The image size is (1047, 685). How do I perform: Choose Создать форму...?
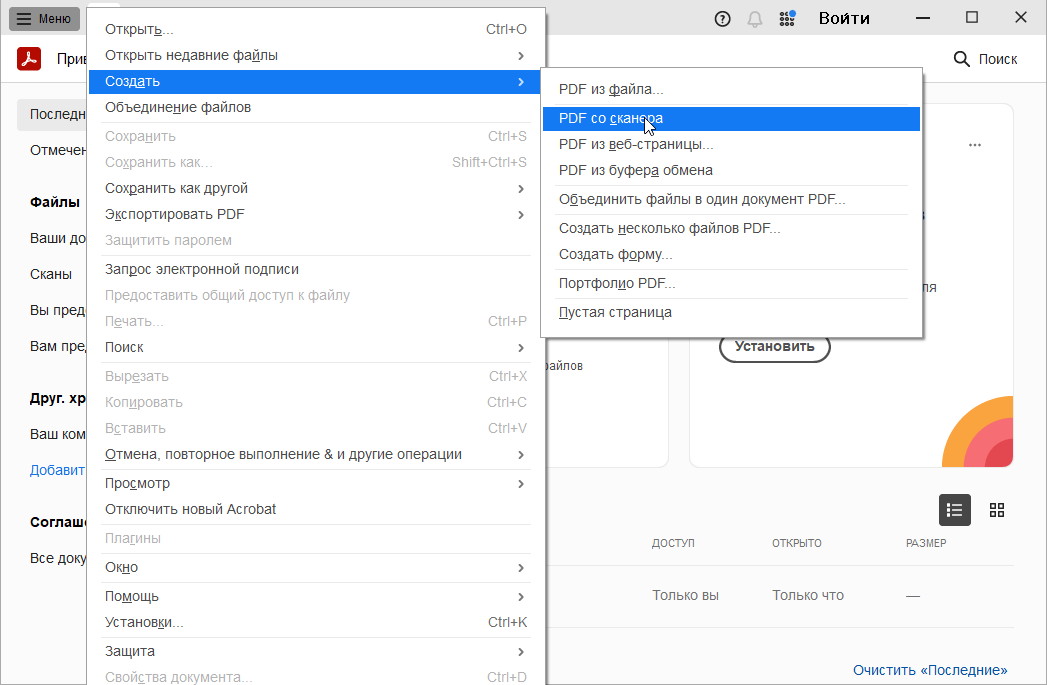pyautogui.click(x=731, y=255)
